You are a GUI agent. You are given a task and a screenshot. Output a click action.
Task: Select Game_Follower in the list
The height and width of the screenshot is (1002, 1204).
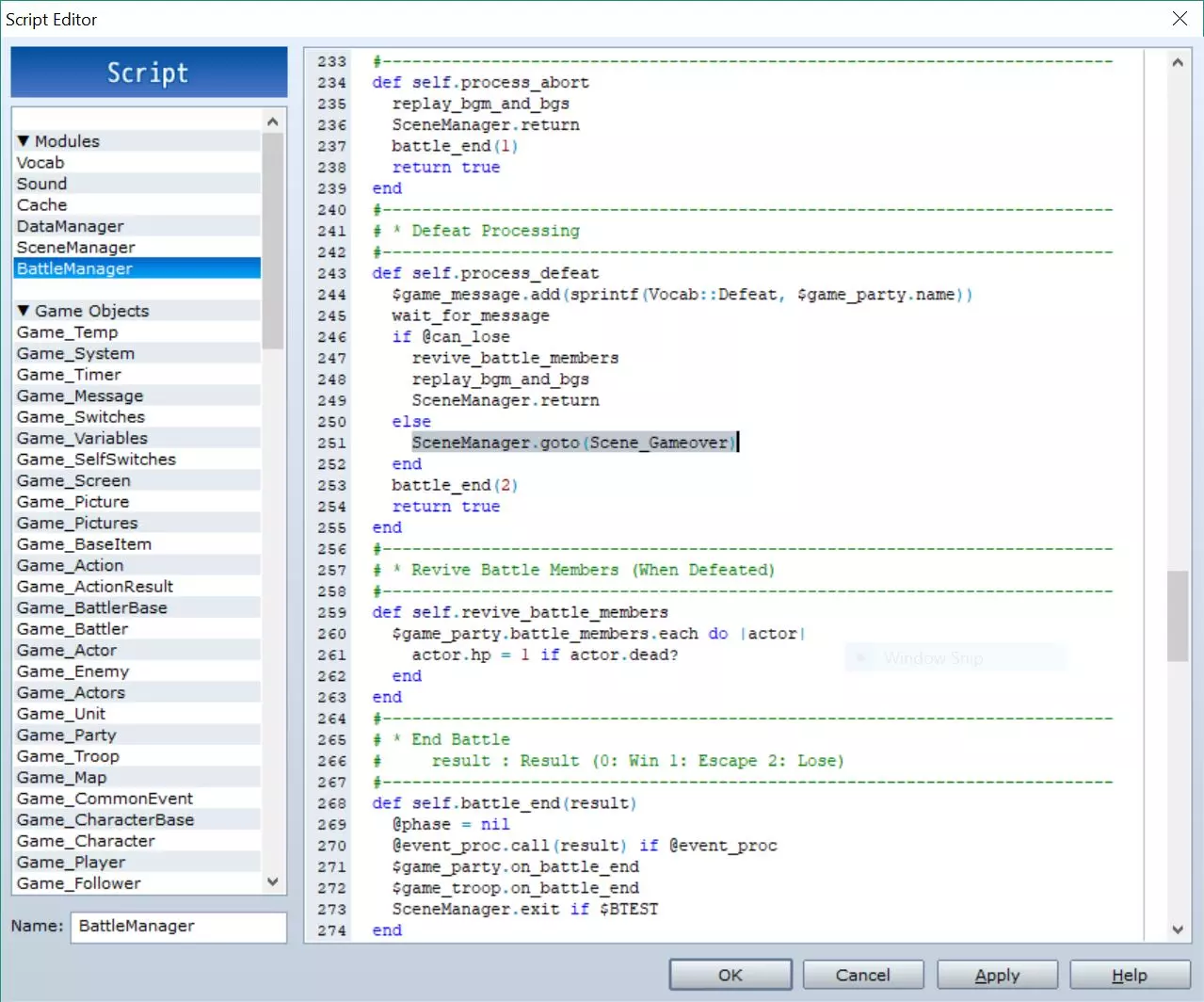click(79, 883)
